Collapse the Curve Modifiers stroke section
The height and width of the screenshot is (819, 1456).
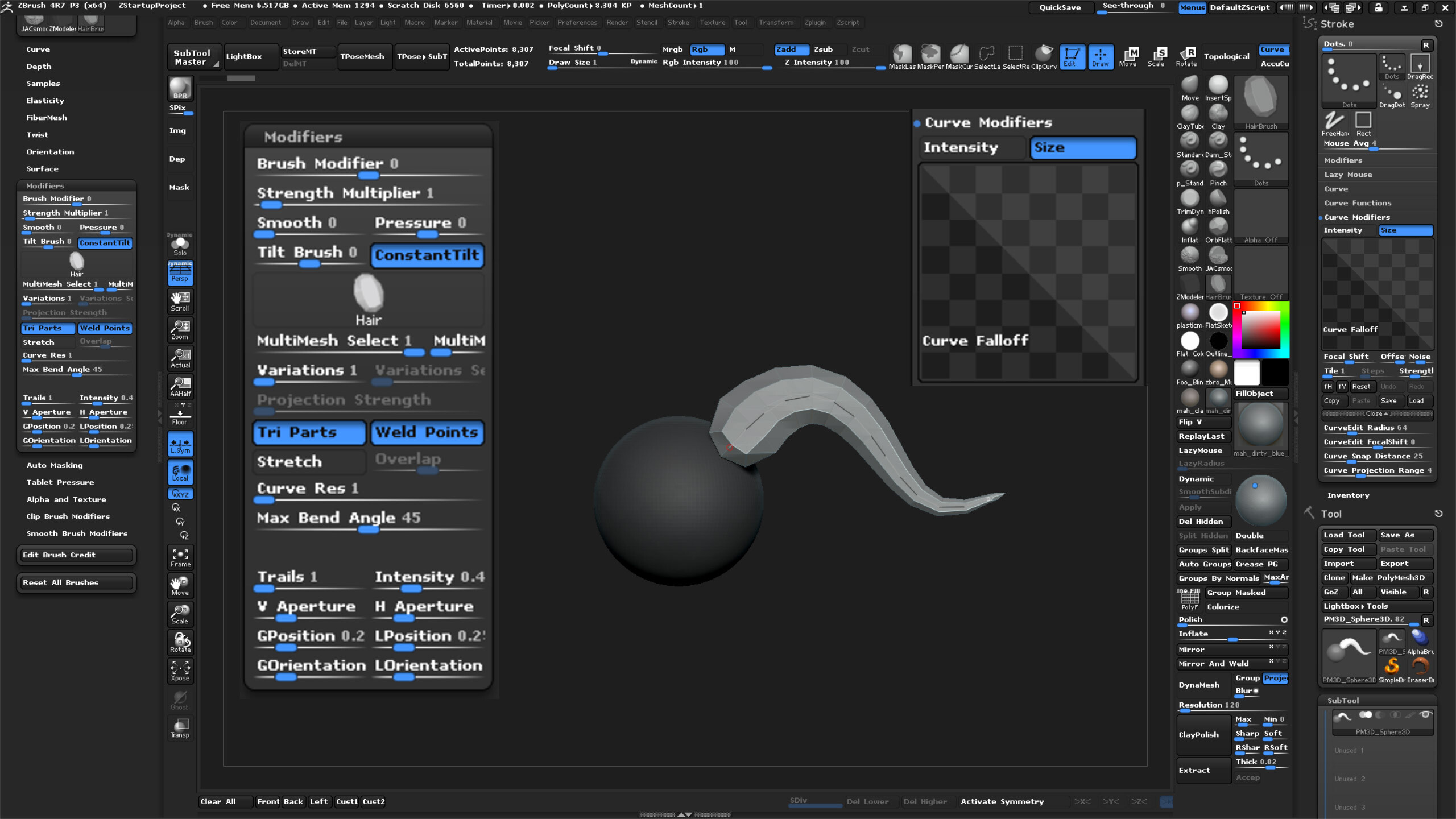1357,217
